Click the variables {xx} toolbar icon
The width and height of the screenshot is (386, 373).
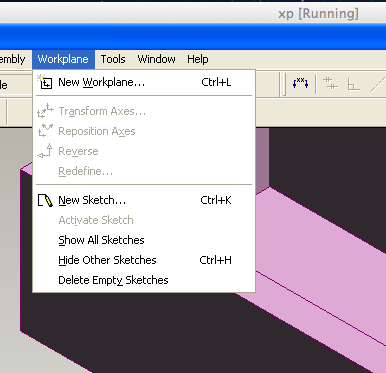[x=300, y=83]
